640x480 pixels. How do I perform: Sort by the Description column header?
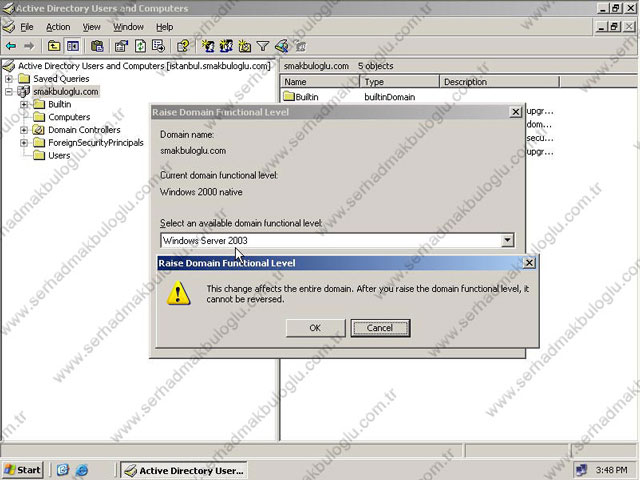coord(499,82)
